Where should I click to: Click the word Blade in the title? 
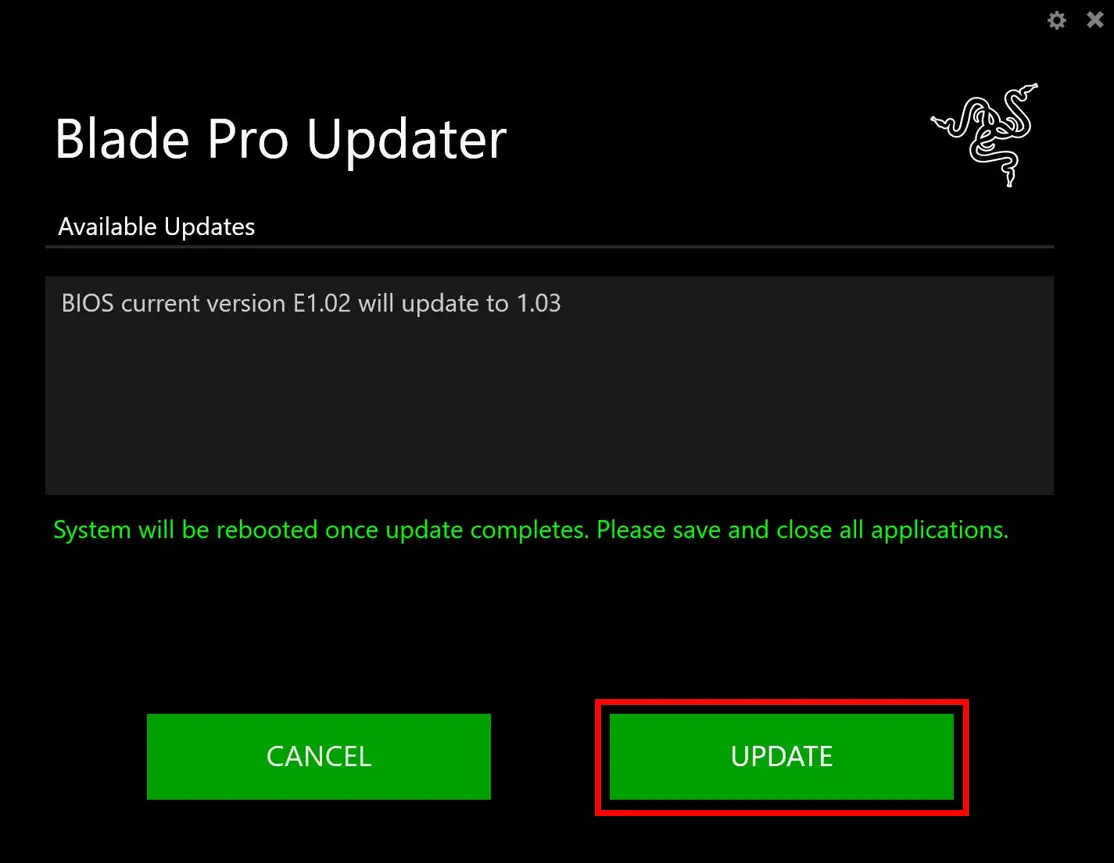click(x=122, y=139)
